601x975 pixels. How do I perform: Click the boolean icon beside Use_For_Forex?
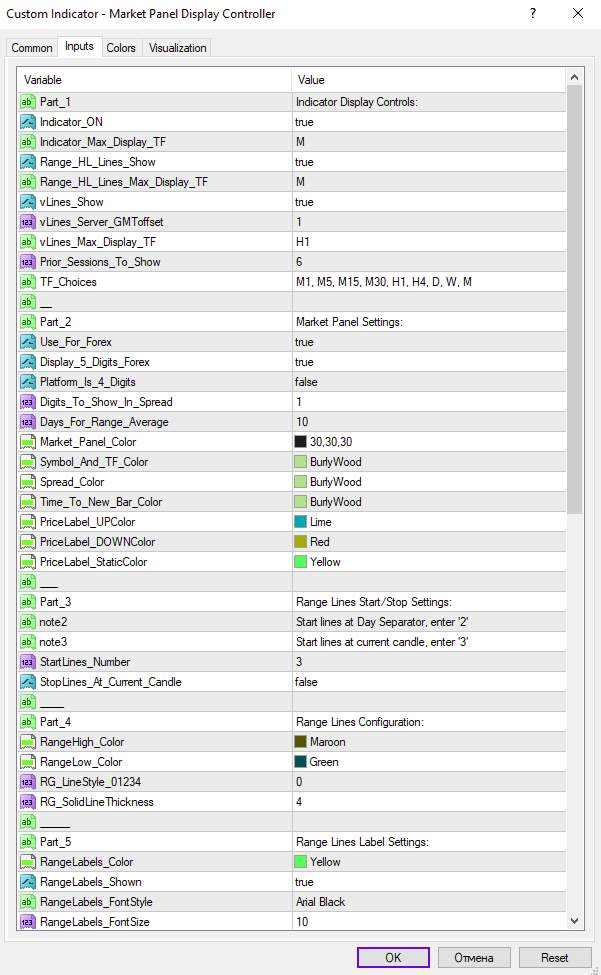tap(27, 342)
